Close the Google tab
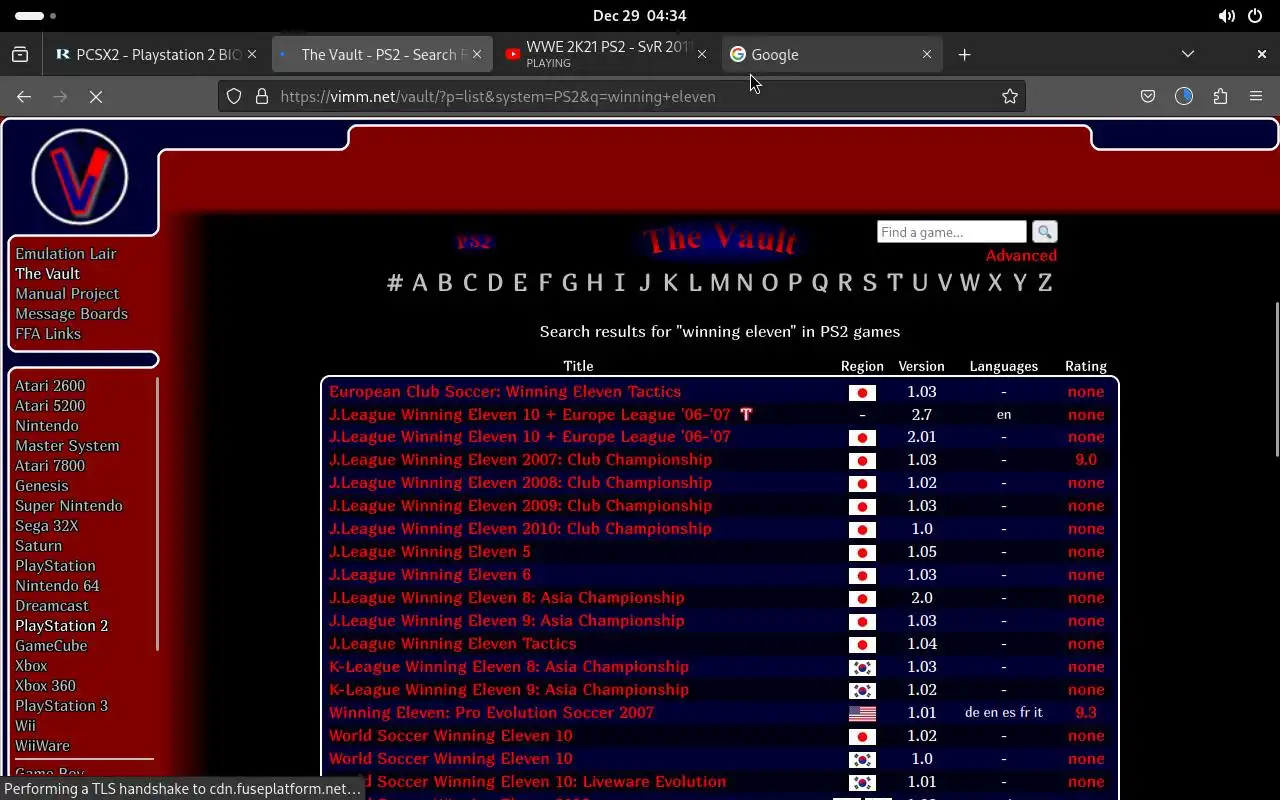1280x800 pixels. [x=927, y=54]
